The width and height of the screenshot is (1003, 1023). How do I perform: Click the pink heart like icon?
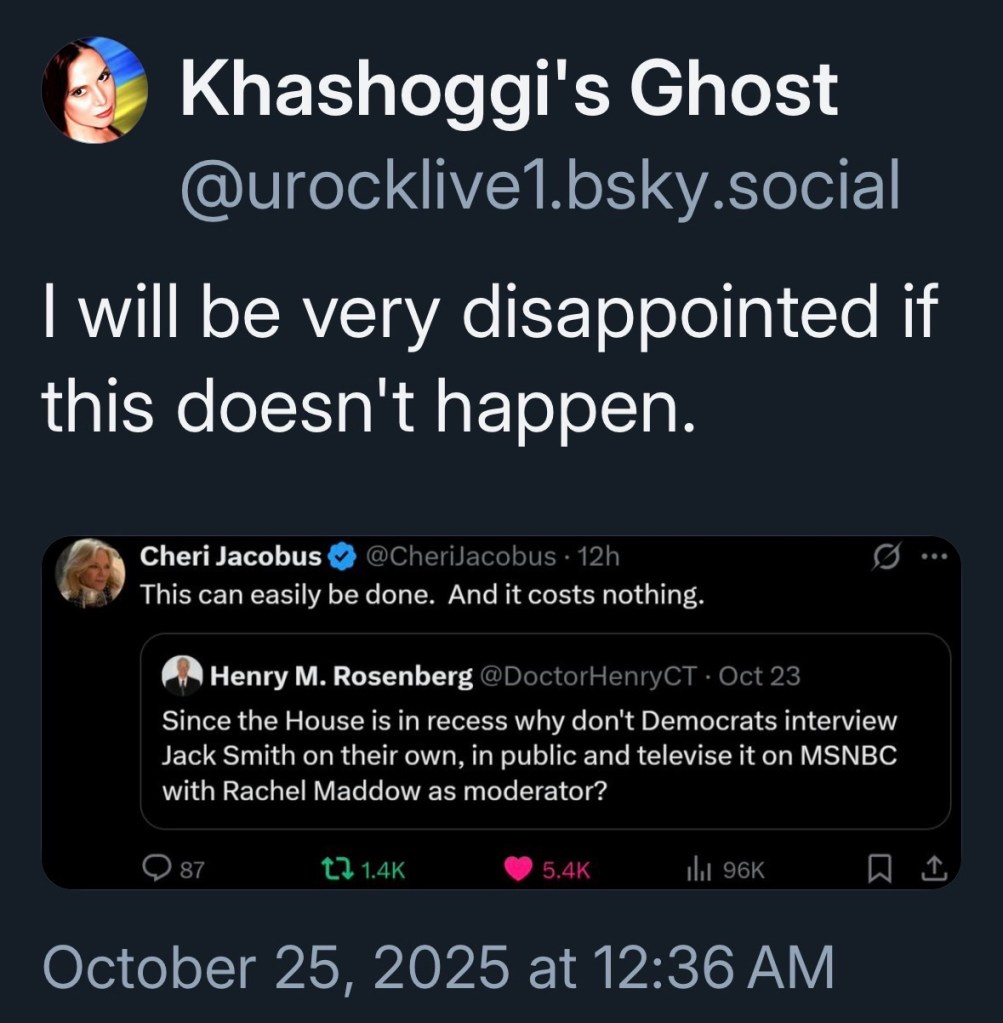pyautogui.click(x=517, y=869)
